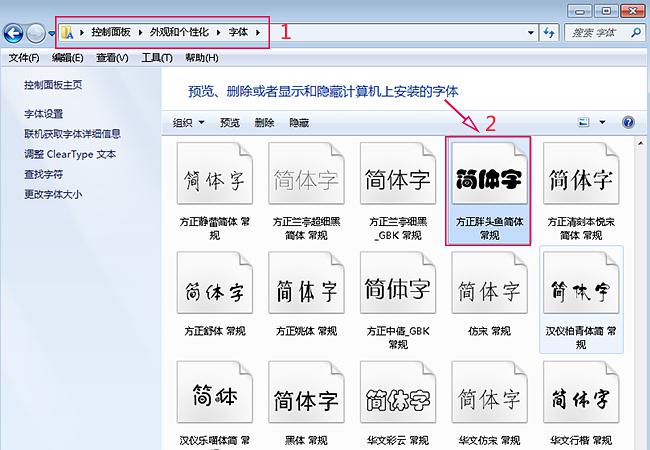This screenshot has height=450, width=650.
Task: Select 控制面板 in the address breadcrumb
Action: point(111,32)
